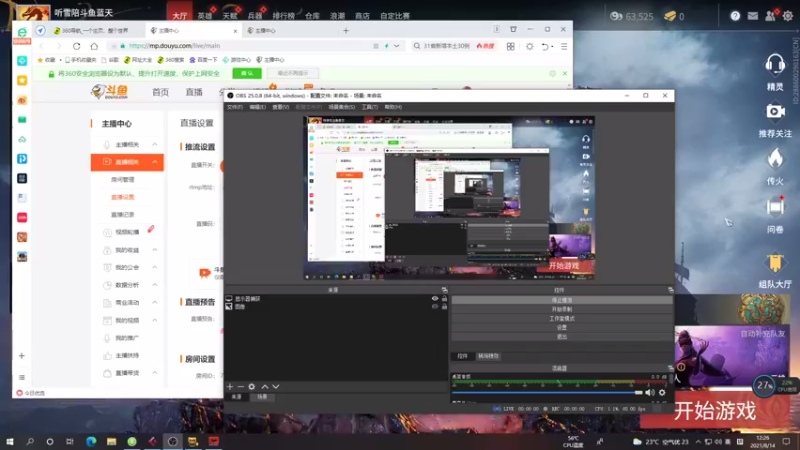Pop out the OBS controls dock using its header icon
This screenshot has width=800, height=450.
pyautogui.click(x=670, y=290)
